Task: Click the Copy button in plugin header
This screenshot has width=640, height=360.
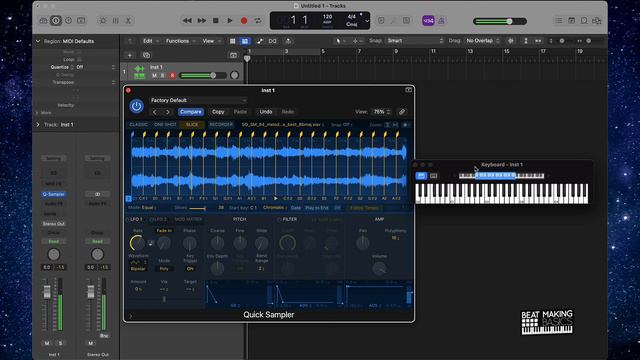Action: (218, 112)
